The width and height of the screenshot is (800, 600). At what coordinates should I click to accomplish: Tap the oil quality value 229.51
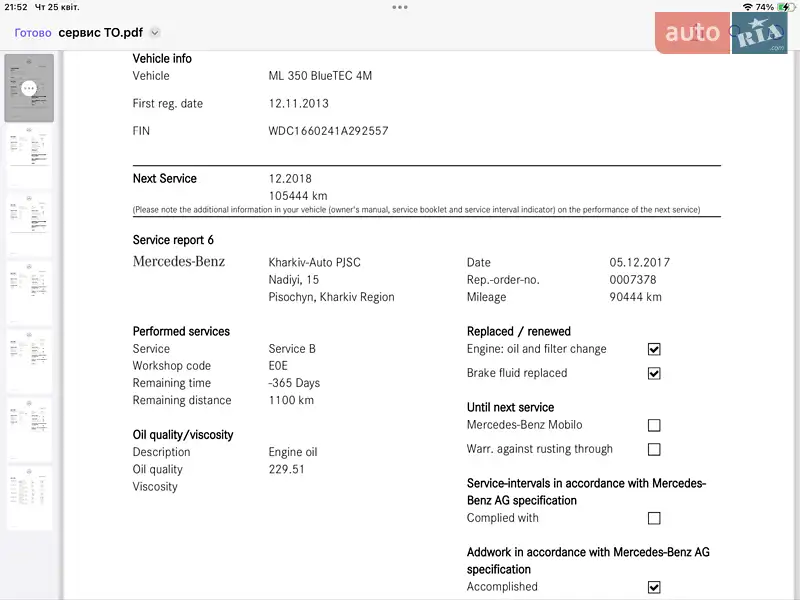click(x=286, y=469)
